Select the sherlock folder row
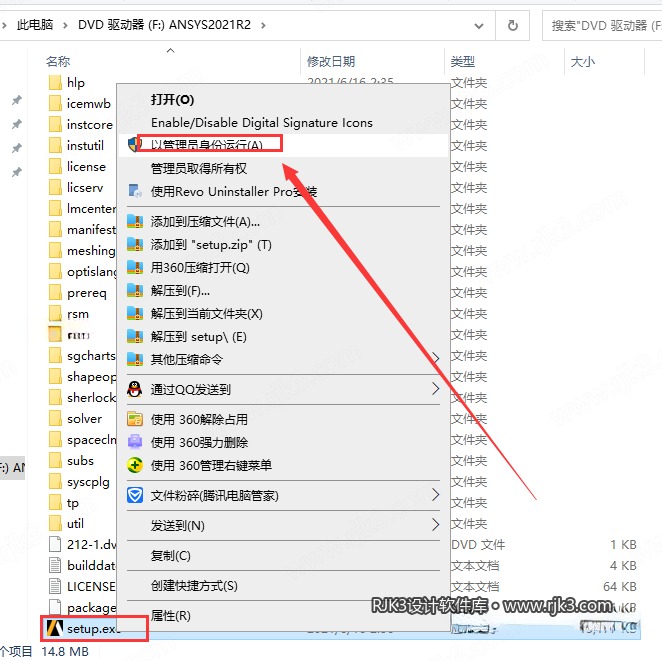 (x=80, y=398)
